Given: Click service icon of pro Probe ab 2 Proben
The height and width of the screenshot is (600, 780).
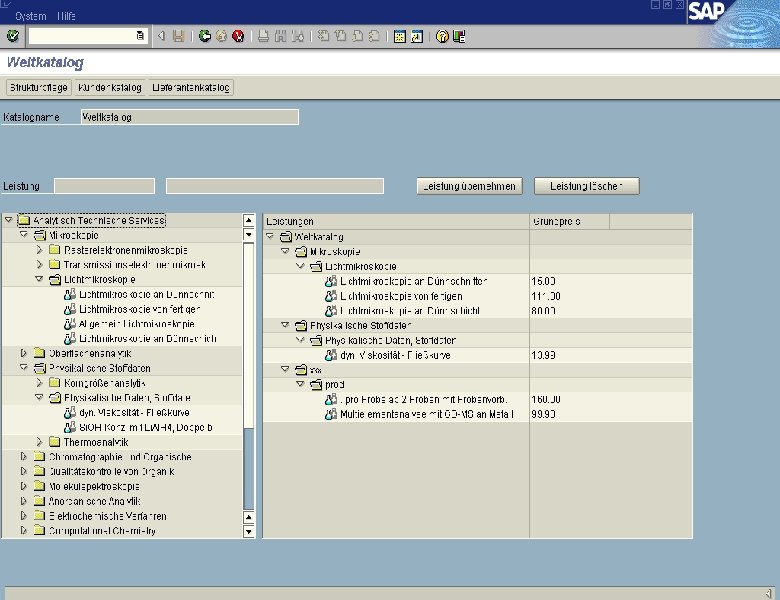Looking at the screenshot, I should point(331,399).
